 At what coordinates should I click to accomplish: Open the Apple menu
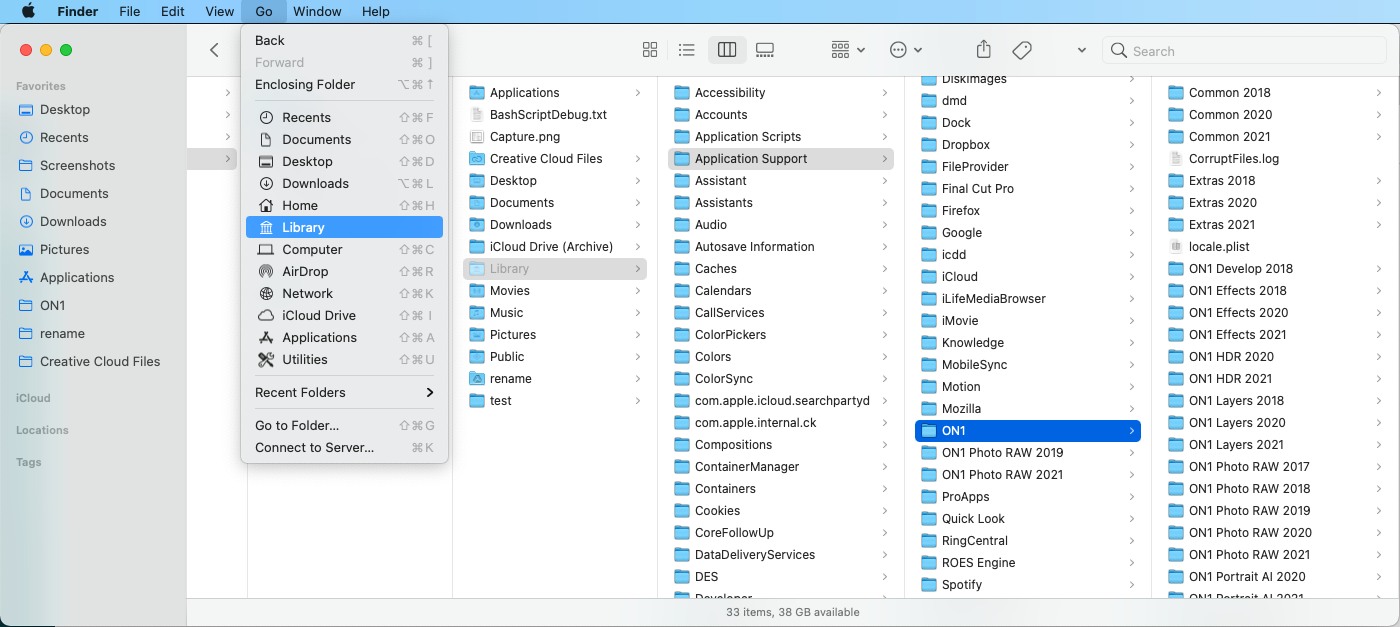pos(27,11)
